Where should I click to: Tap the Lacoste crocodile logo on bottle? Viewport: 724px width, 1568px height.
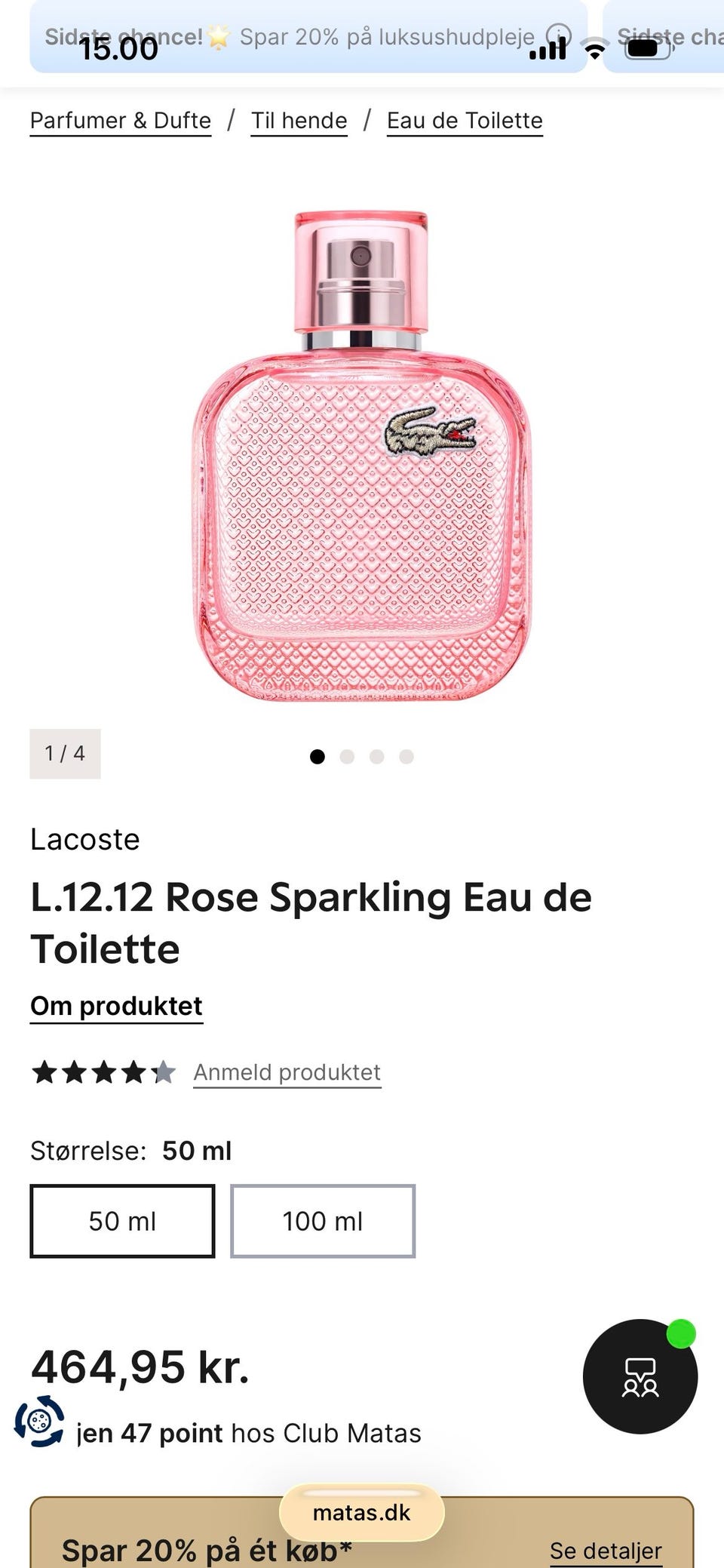point(430,433)
